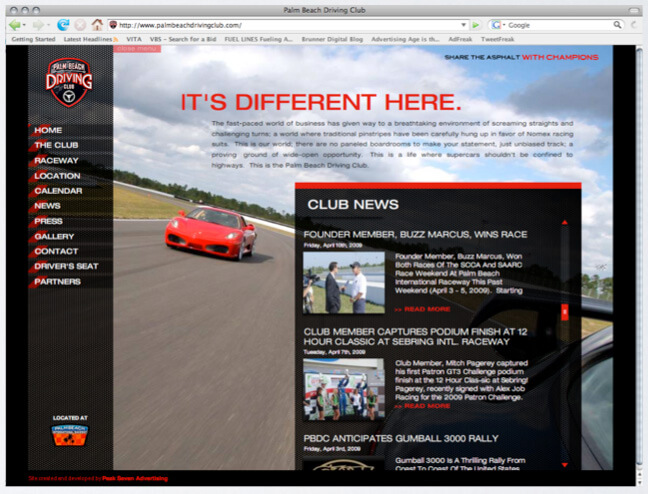Open the Getting Started bookmark
Screen dimensions: 648x494
pyautogui.click(x=33, y=39)
